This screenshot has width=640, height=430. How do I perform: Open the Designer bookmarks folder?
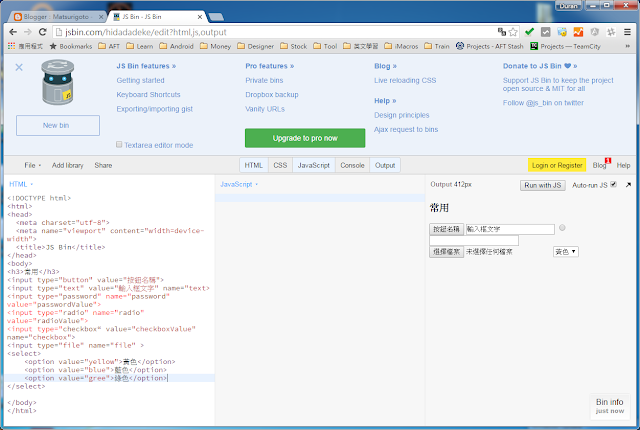click(256, 46)
